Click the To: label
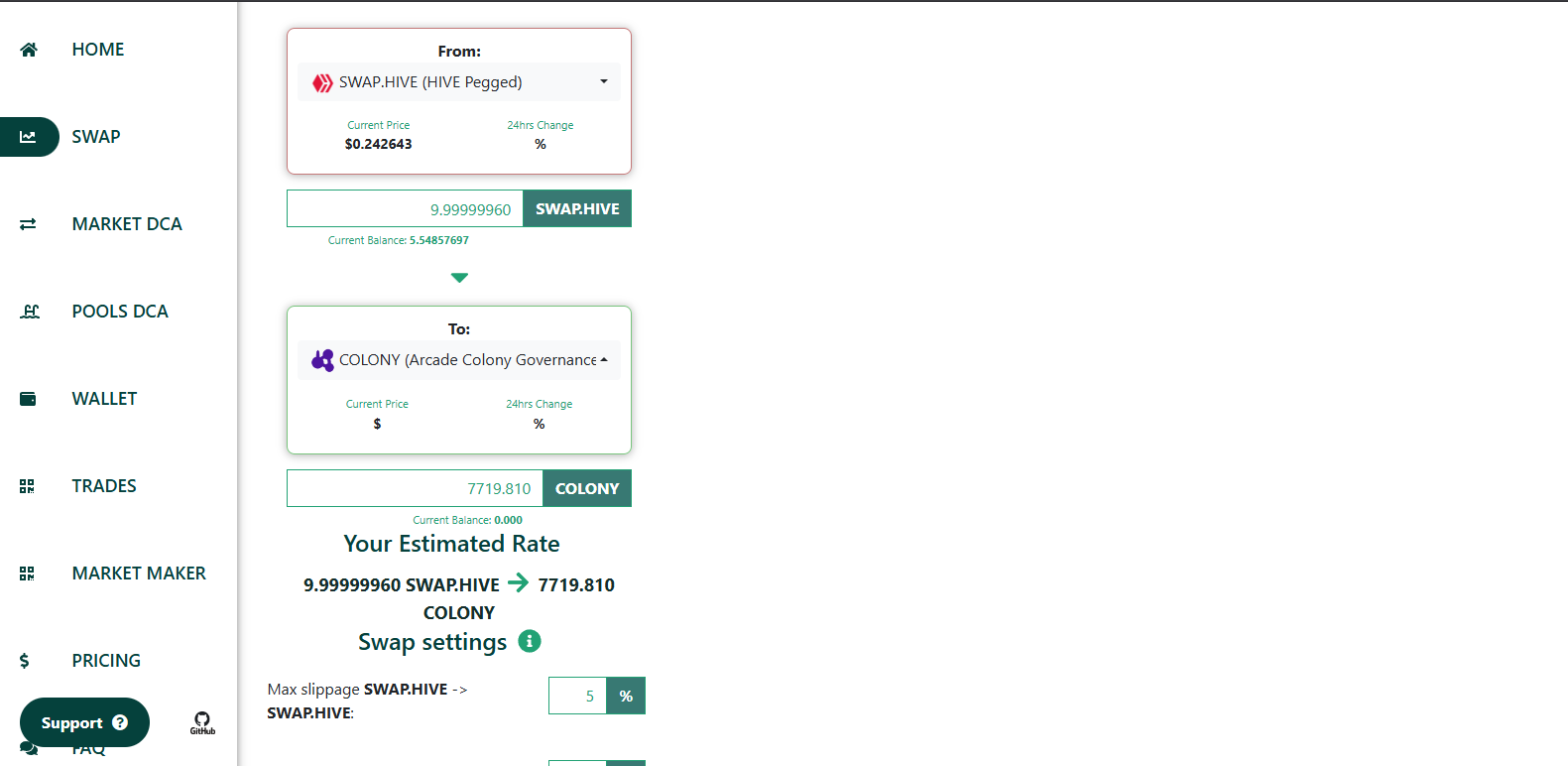This screenshot has height=766, width=1568. tap(459, 329)
